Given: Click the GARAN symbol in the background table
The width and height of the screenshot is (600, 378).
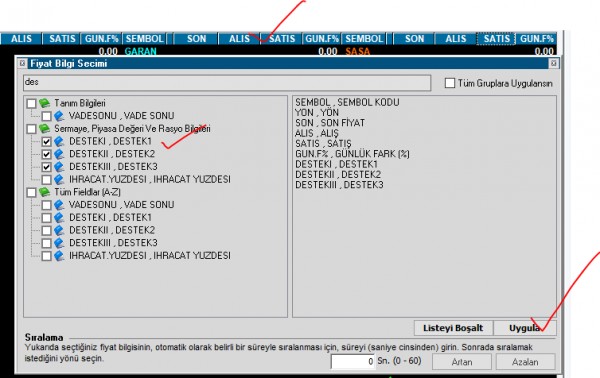Looking at the screenshot, I should tap(140, 51).
